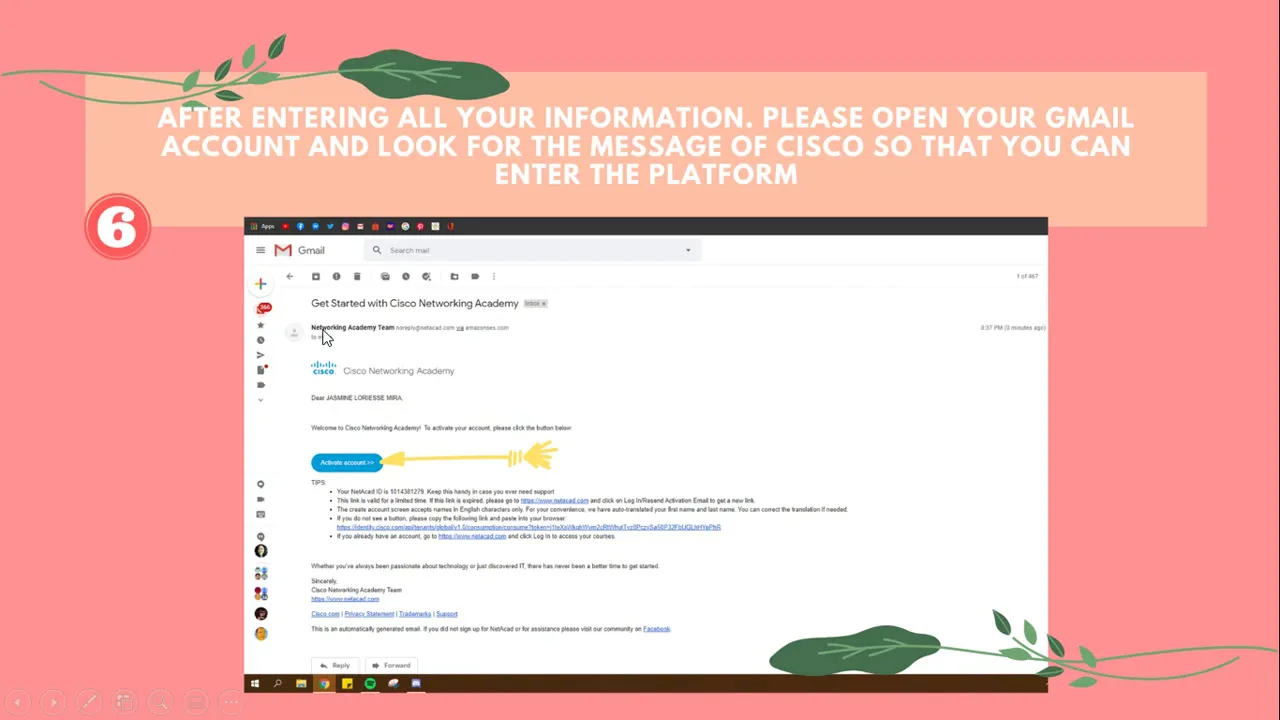Viewport: 1280px width, 720px height.
Task: Go back to inbox with back arrow
Action: click(x=290, y=276)
